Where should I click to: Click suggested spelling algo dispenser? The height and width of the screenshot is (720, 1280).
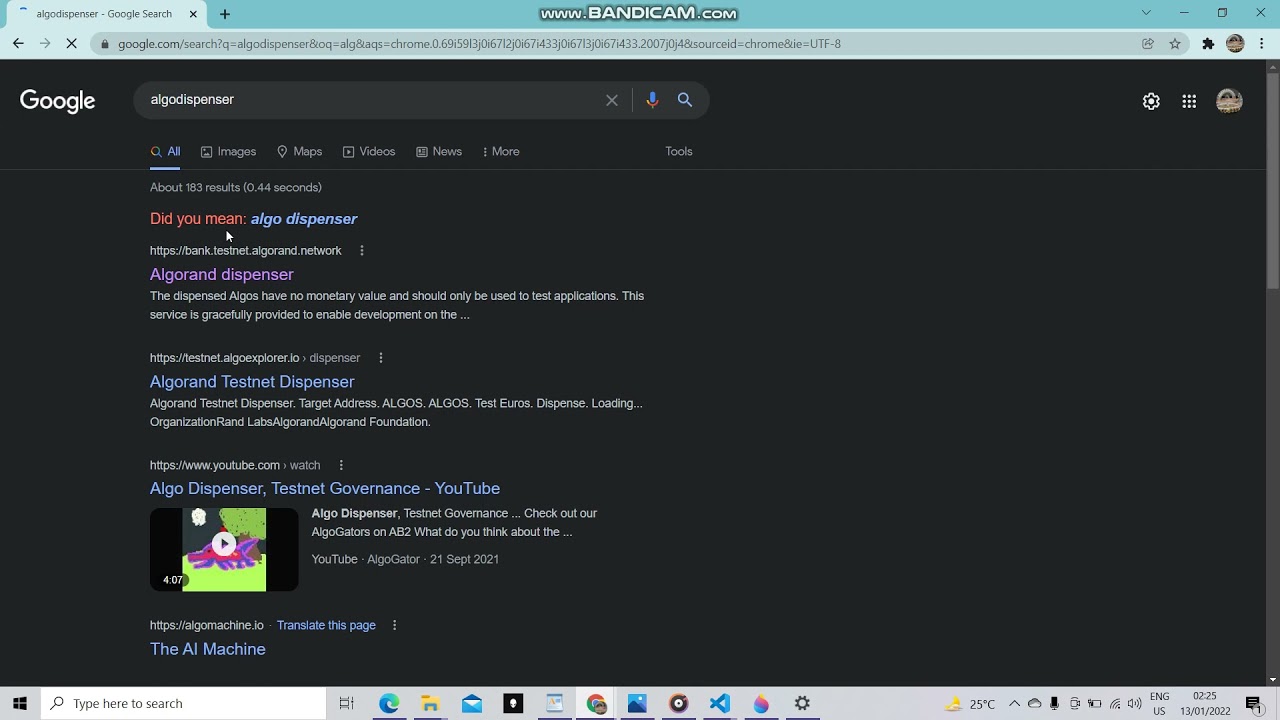304,219
